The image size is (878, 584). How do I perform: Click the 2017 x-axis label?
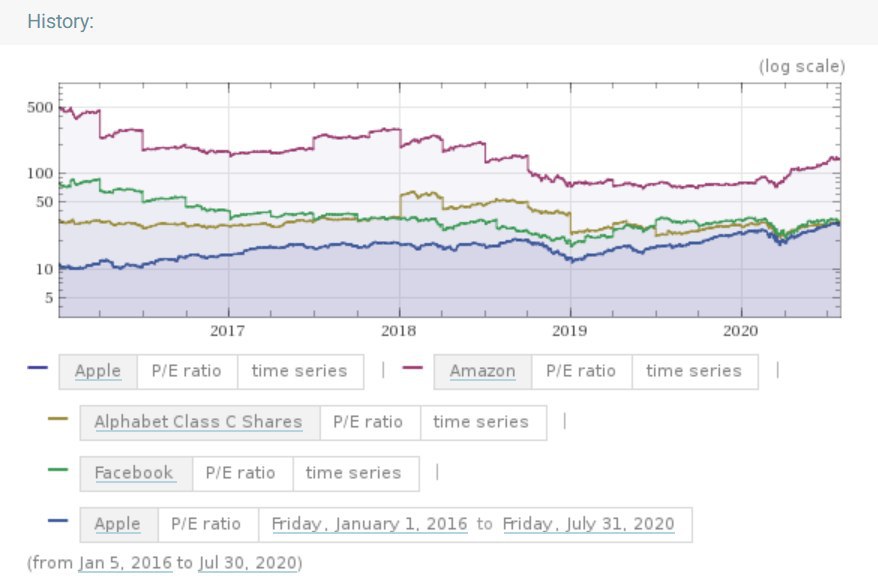point(227,331)
